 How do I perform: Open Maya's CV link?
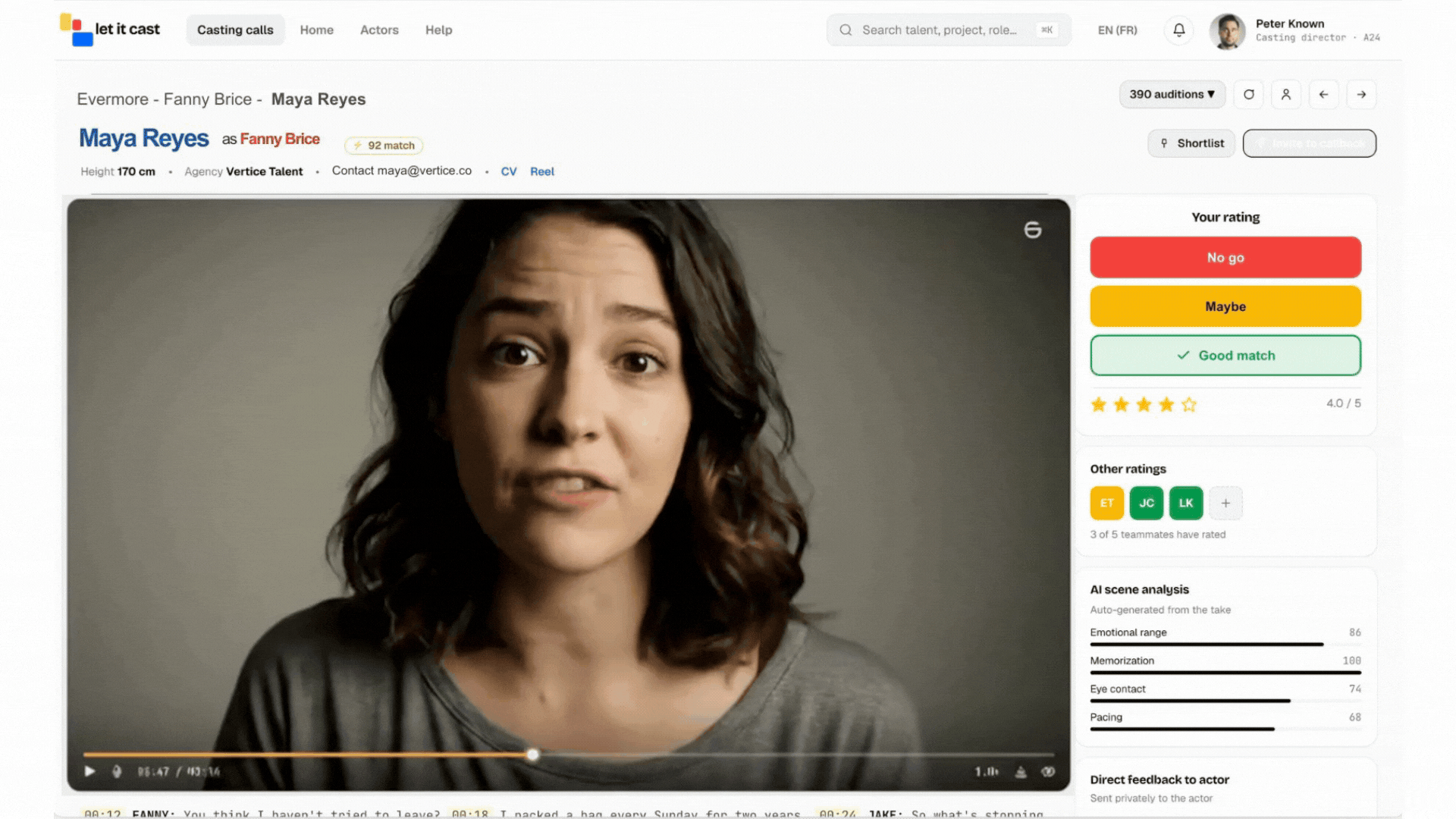pos(509,171)
